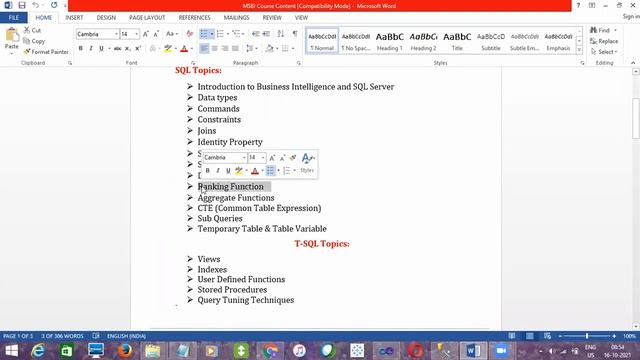Screen dimensions: 640x360
Task: Open the mini toolbar font size dropdown
Action: (263, 158)
